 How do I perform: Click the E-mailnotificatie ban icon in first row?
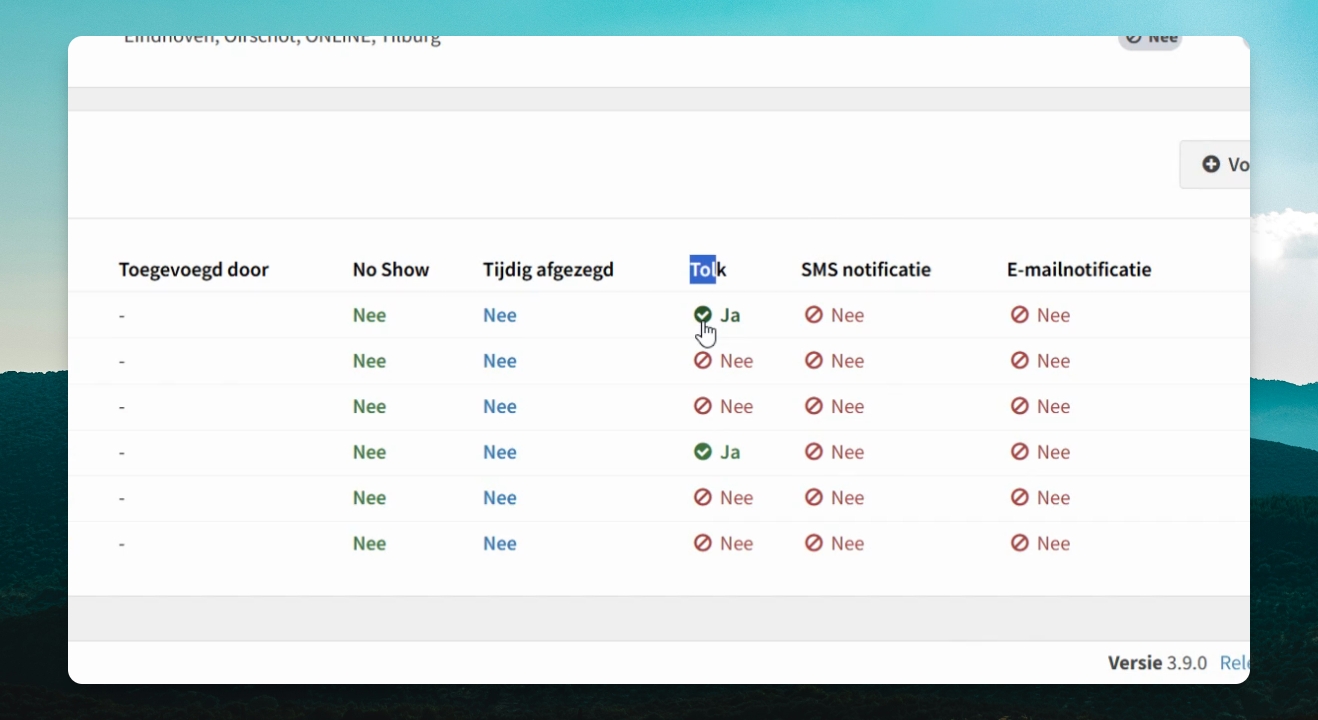click(1020, 315)
